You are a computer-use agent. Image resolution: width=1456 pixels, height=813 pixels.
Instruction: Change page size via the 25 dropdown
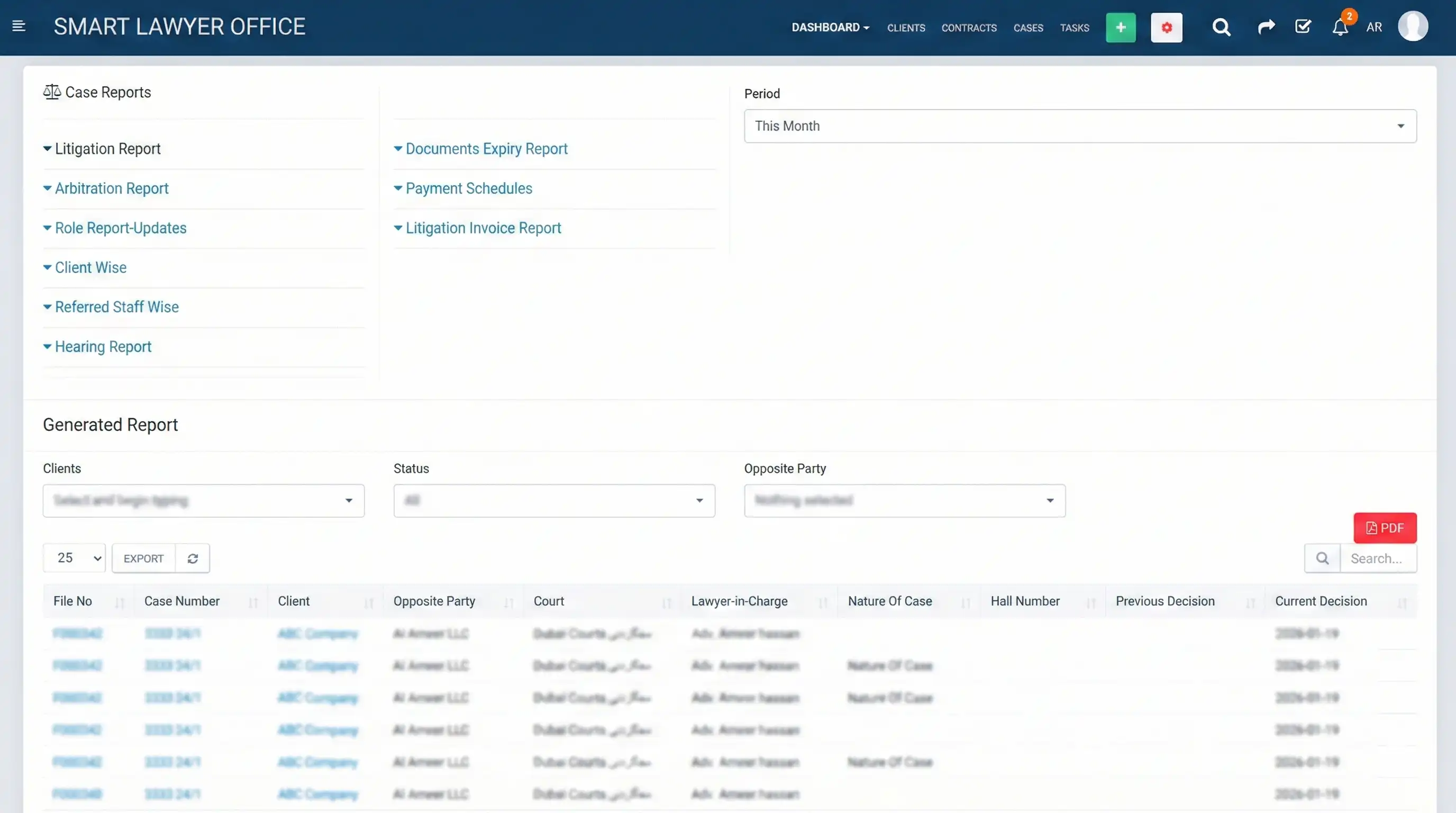pyautogui.click(x=74, y=557)
